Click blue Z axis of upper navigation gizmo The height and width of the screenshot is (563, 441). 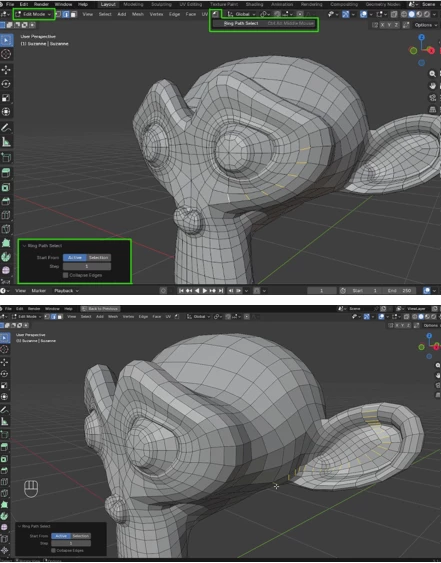pyautogui.click(x=422, y=37)
